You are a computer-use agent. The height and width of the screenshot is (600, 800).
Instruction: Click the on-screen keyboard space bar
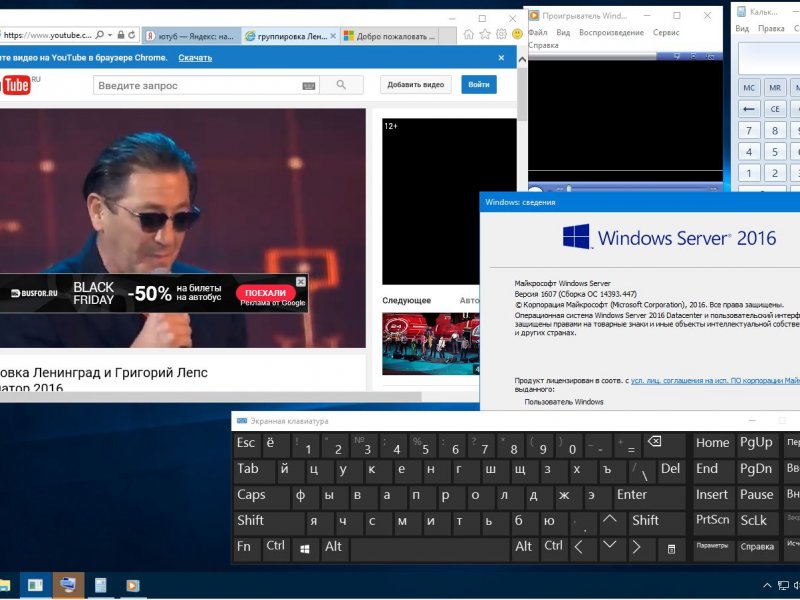tap(429, 549)
